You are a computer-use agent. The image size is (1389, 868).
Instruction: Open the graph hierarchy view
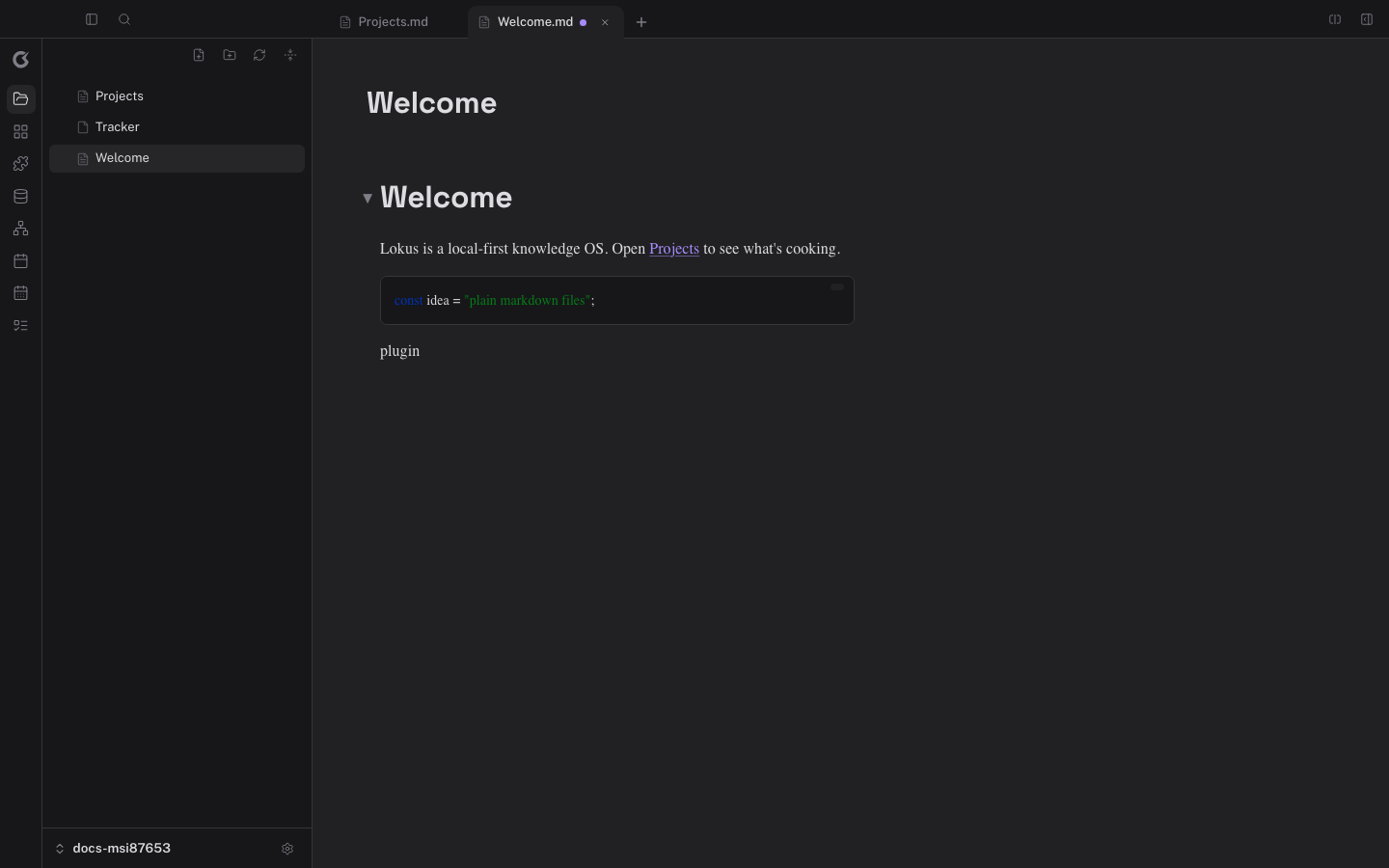20,229
